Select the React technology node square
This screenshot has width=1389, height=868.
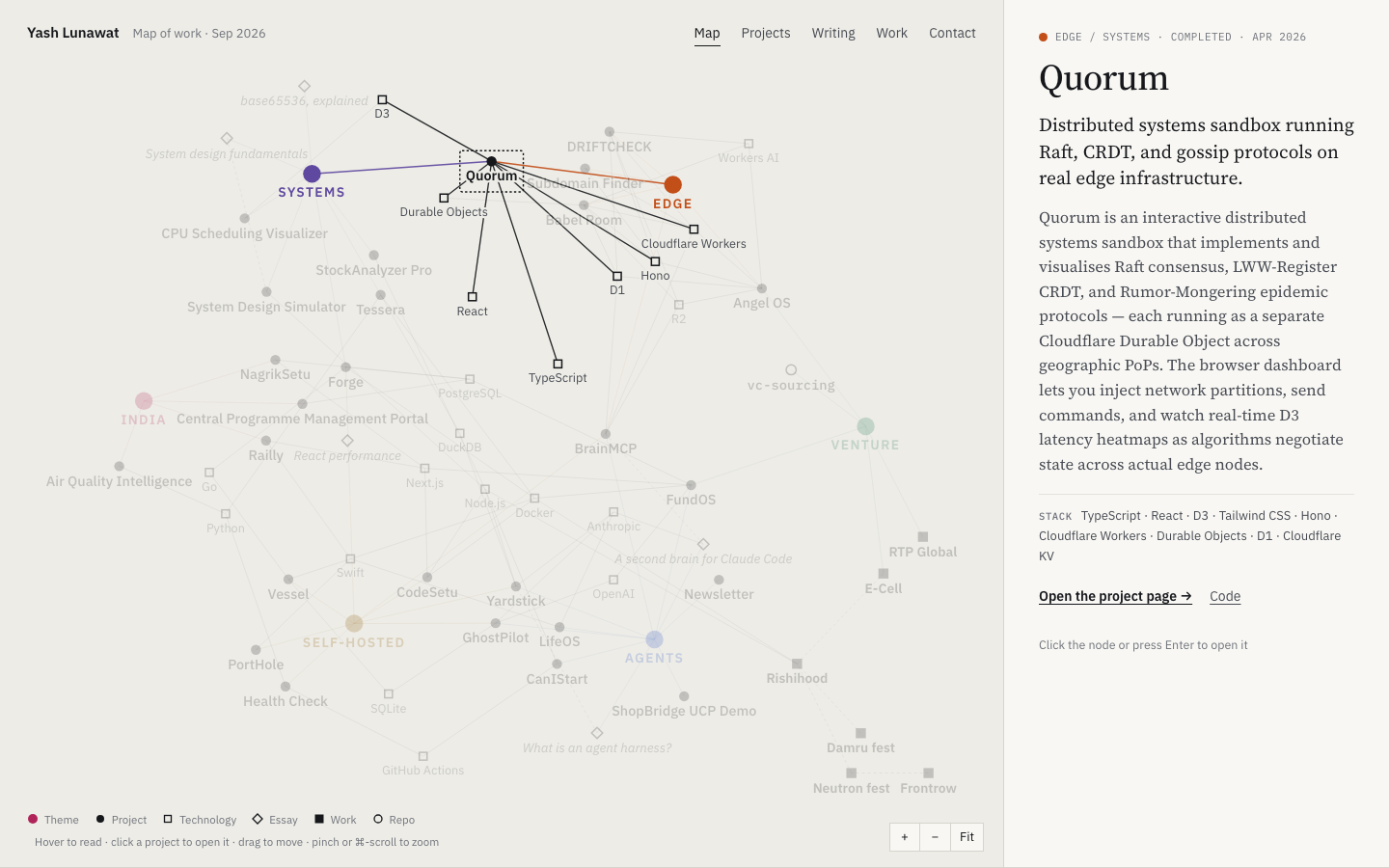(473, 297)
